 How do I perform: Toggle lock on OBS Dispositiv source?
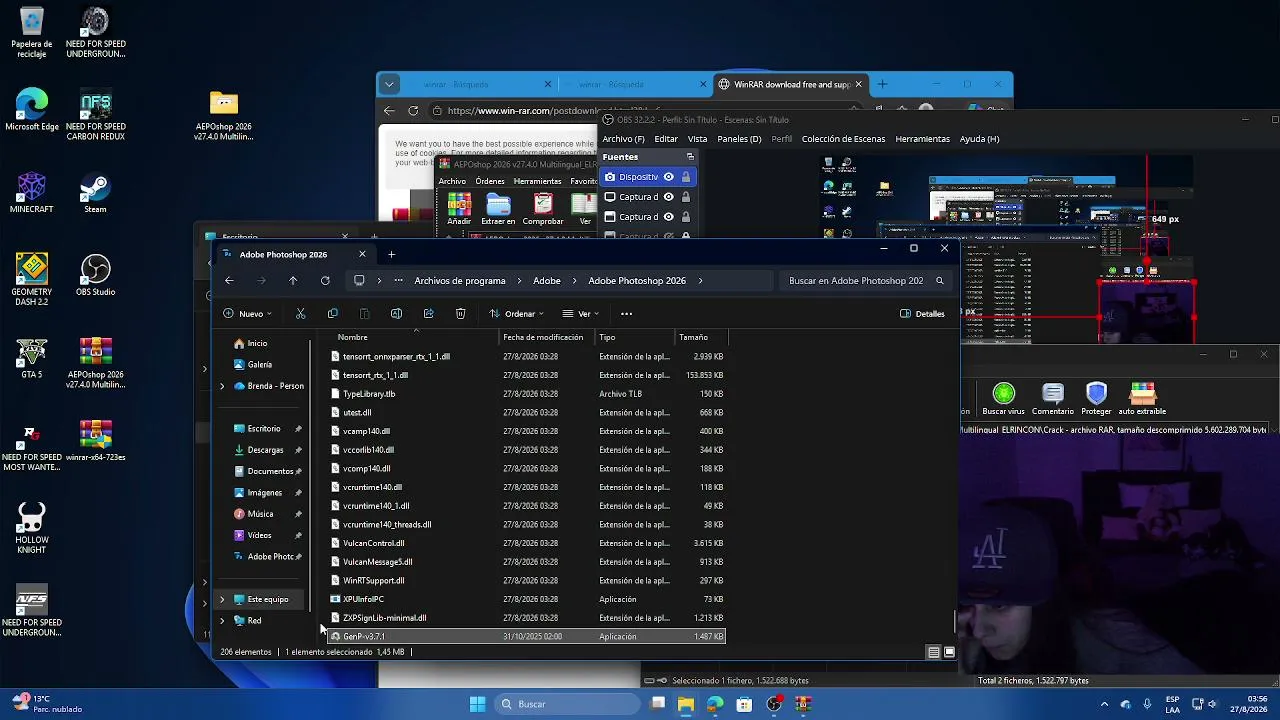click(686, 177)
